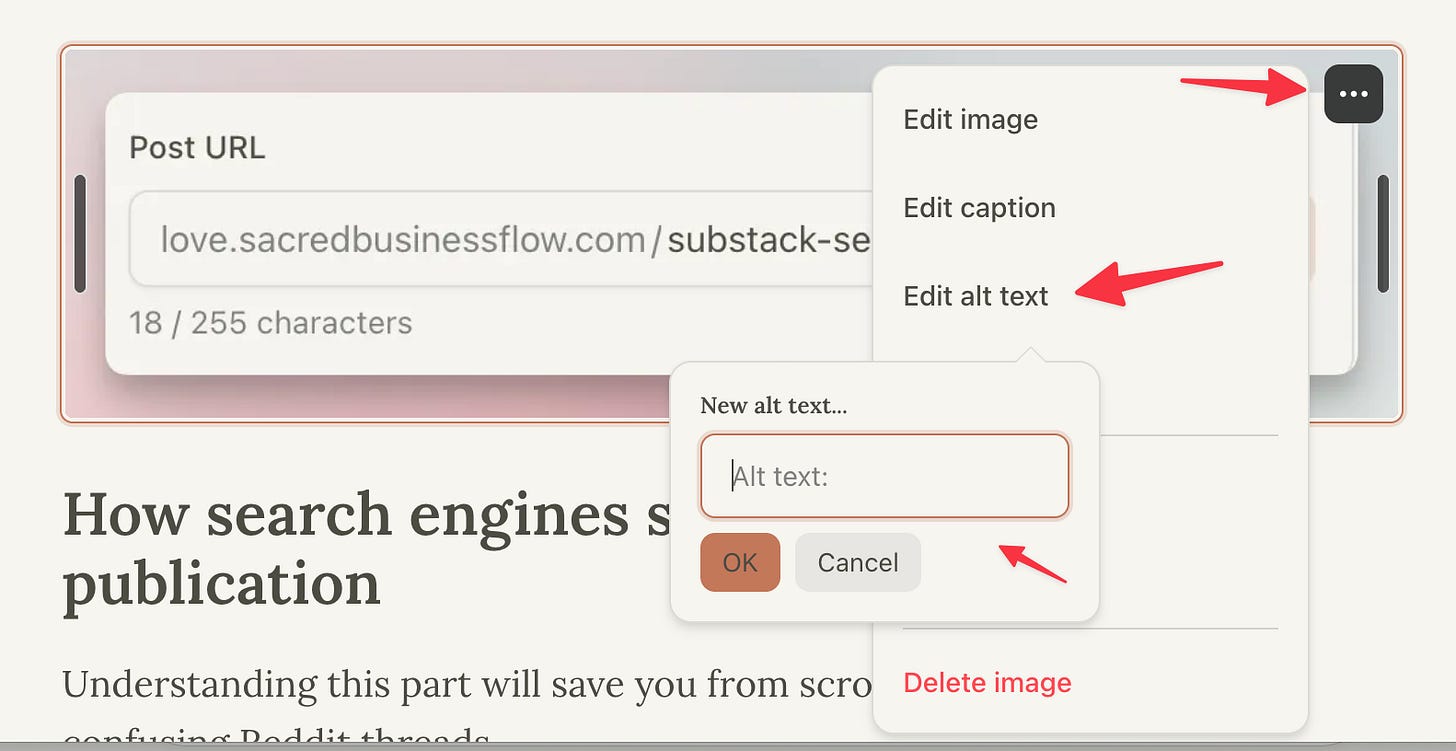Grab the right image resize handle
Image resolution: width=1456 pixels, height=751 pixels.
point(1383,234)
